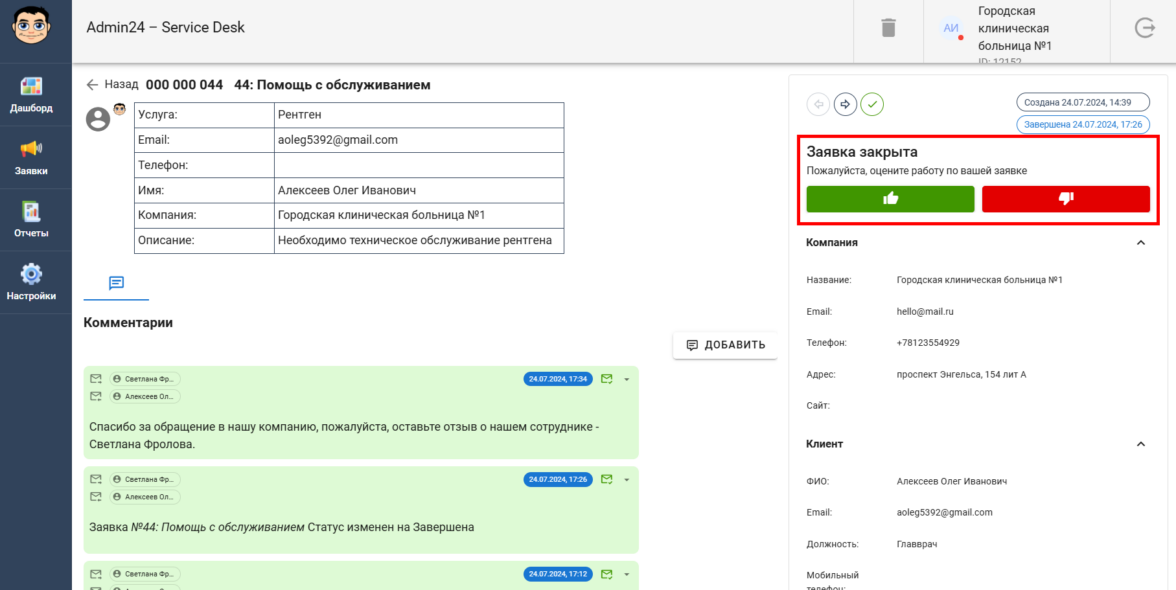Open Отчеты reports in the sidebar
This screenshot has width=1176, height=590.
tap(31, 219)
